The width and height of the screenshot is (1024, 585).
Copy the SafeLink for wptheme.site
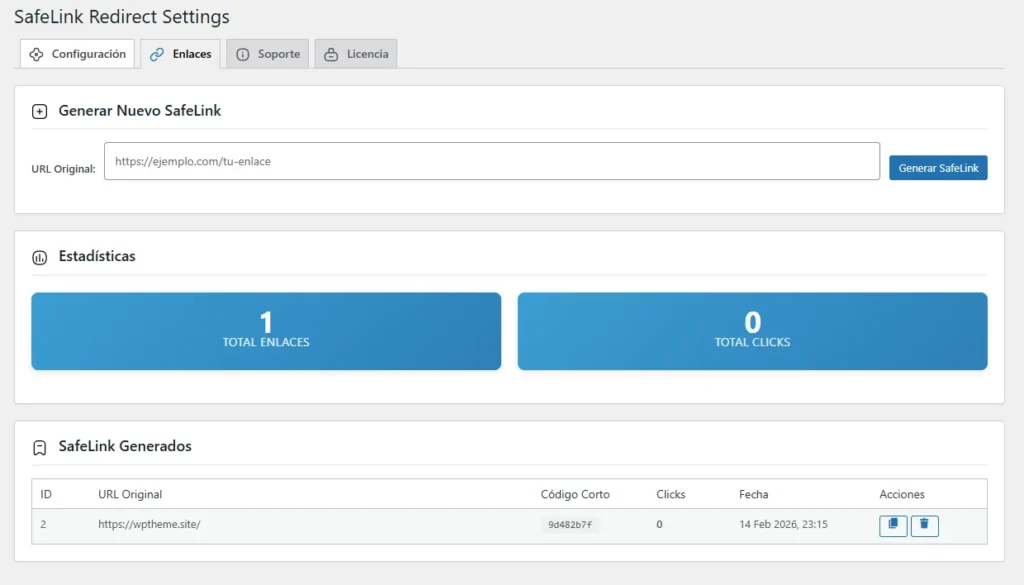(x=893, y=525)
